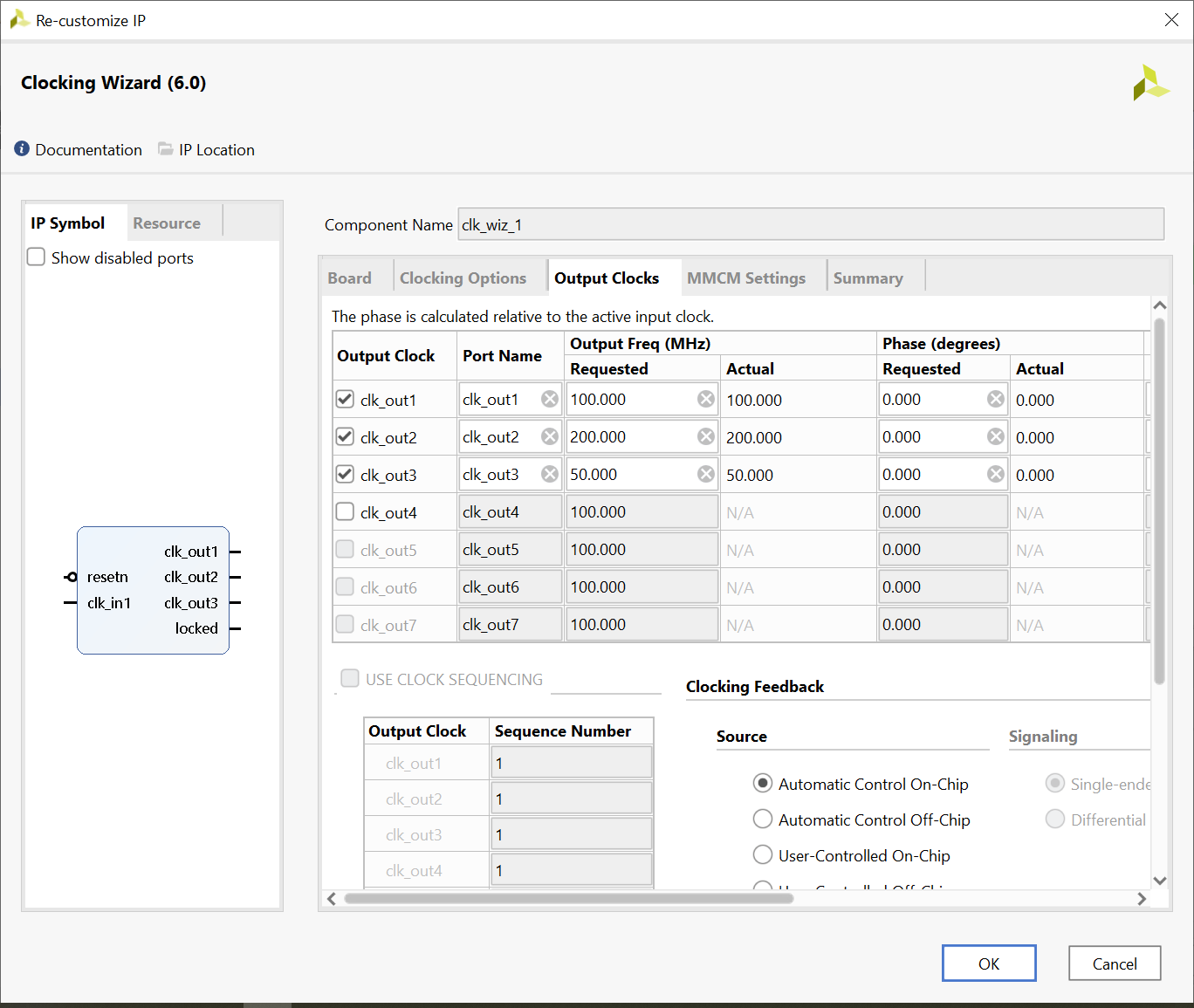Clear the 50.000 requested frequency value
The height and width of the screenshot is (1008, 1194).
point(706,474)
